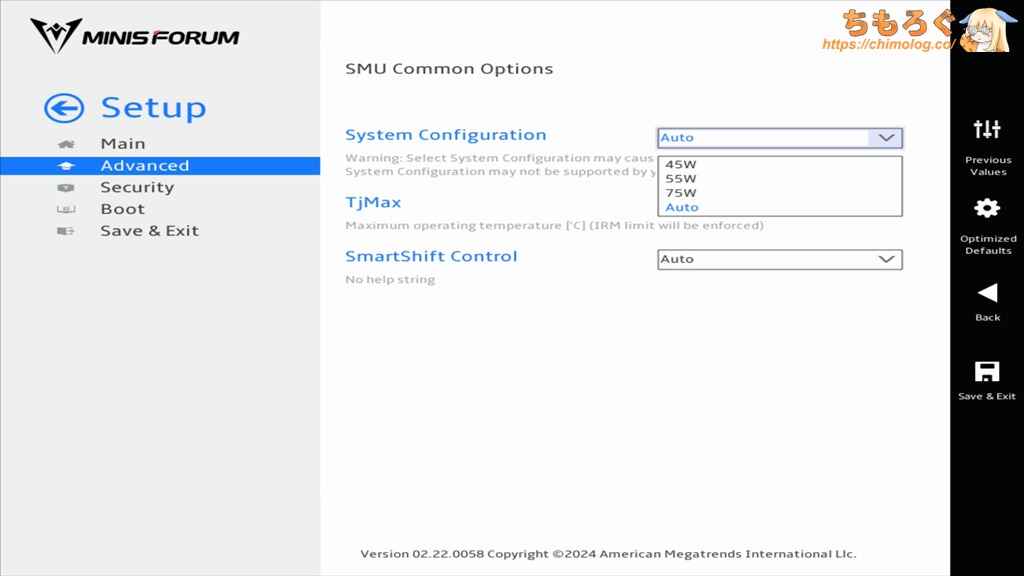Open the Advanced menu item
The height and width of the screenshot is (576, 1024).
[x=144, y=166]
